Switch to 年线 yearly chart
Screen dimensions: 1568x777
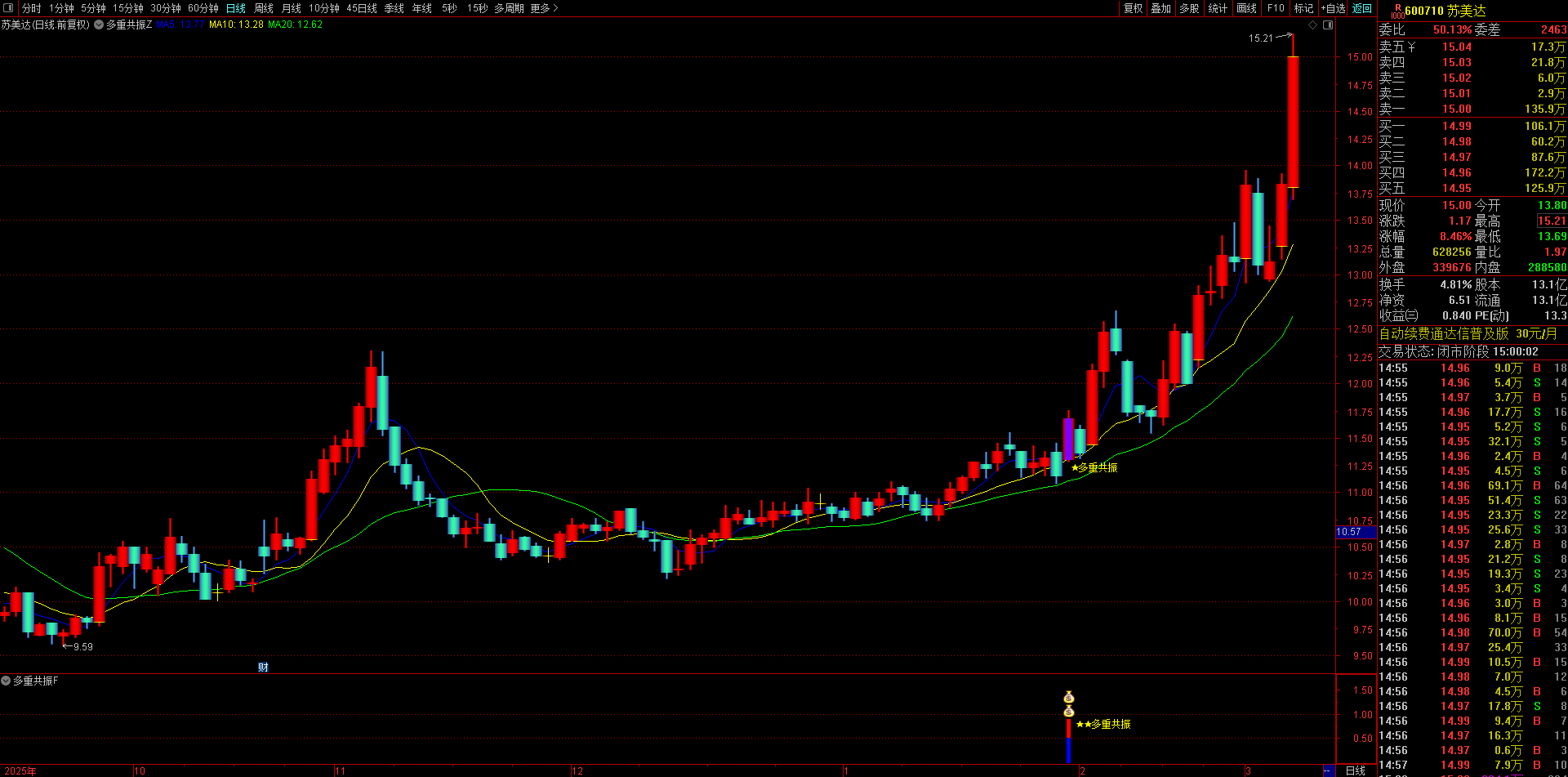pyautogui.click(x=422, y=8)
